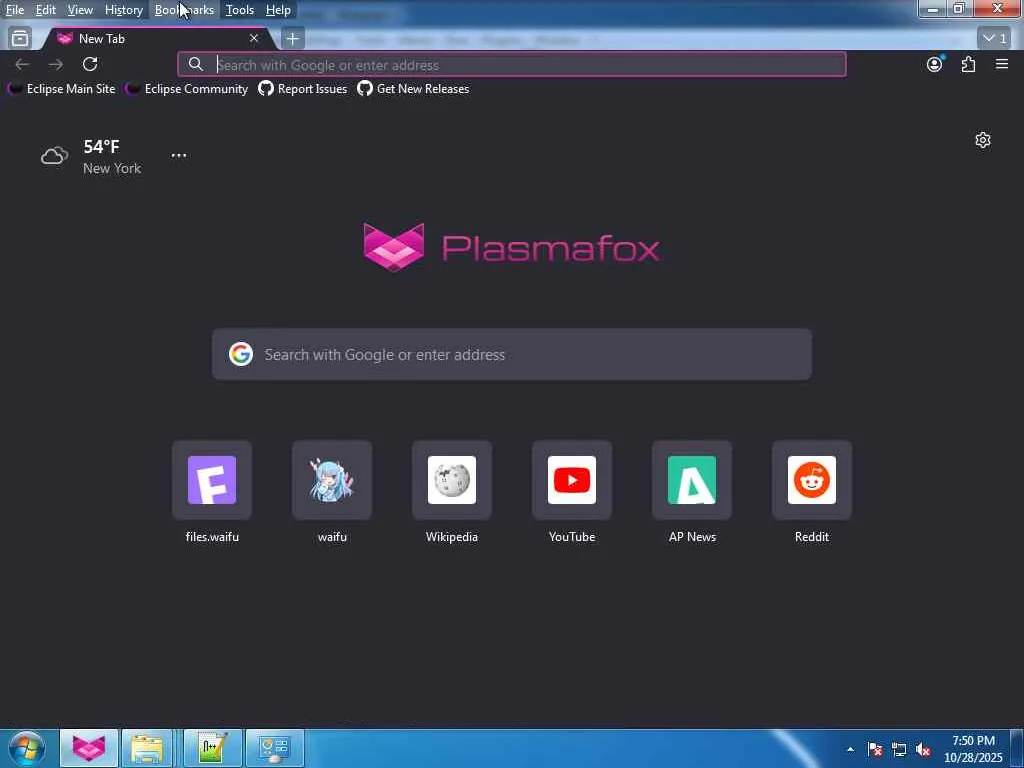
Task: Open a new tab with plus button
Action: 293,39
